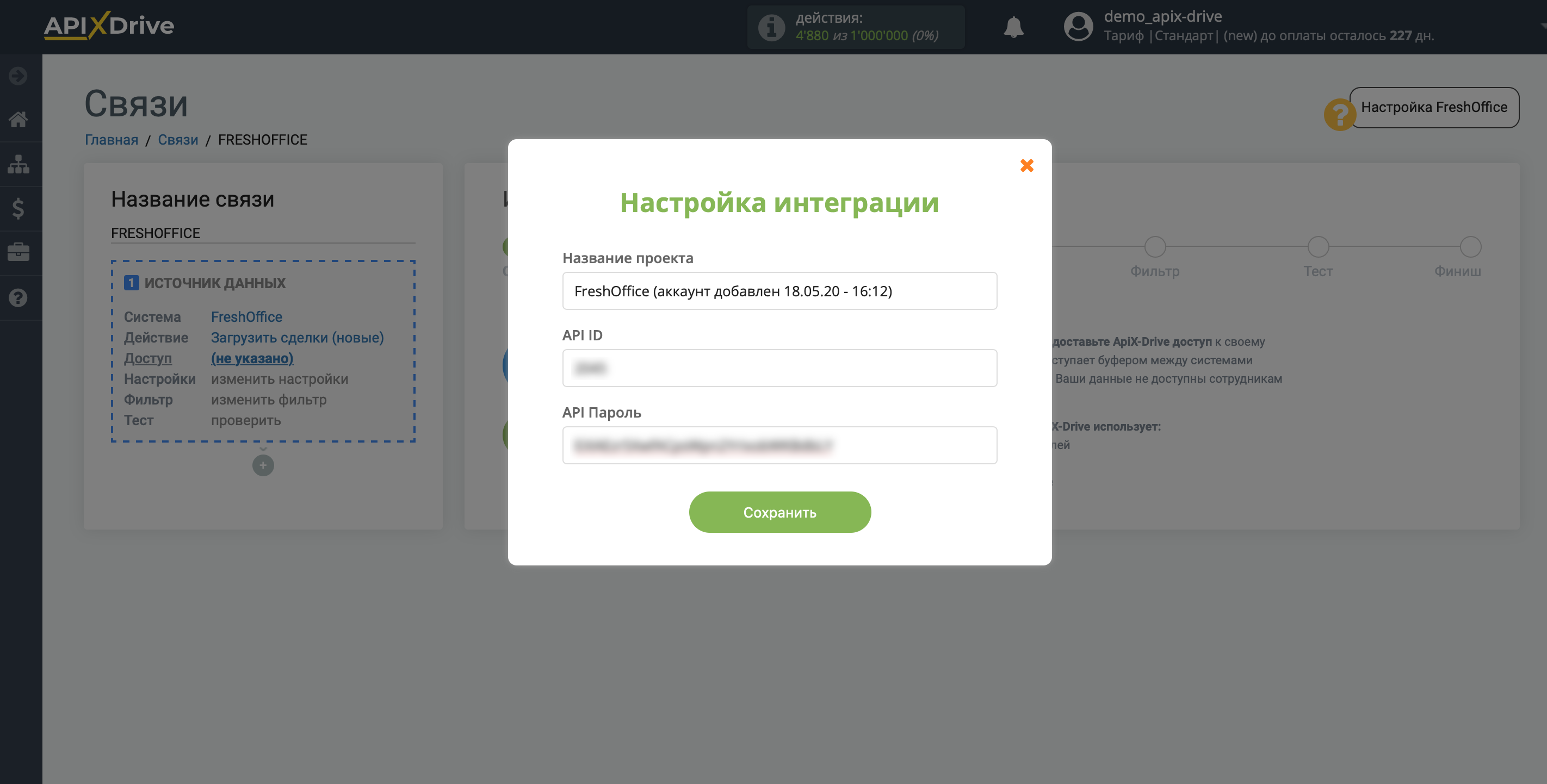The image size is (1547, 784).
Task: Click изменить фильтр link
Action: [269, 400]
